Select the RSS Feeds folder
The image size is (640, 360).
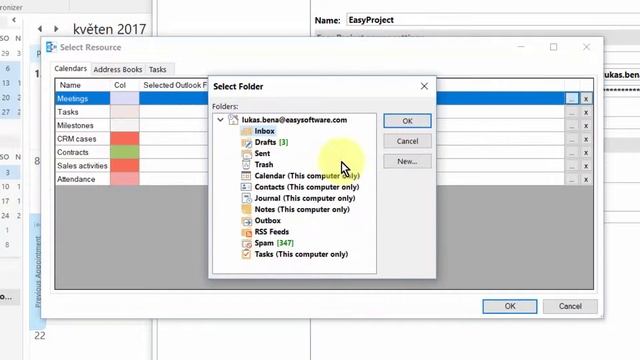[x=271, y=232]
